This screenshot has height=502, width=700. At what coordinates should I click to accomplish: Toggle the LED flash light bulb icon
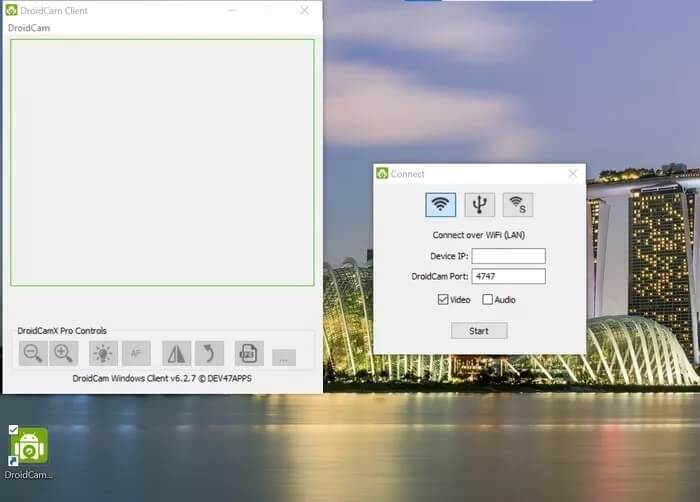(x=103, y=353)
